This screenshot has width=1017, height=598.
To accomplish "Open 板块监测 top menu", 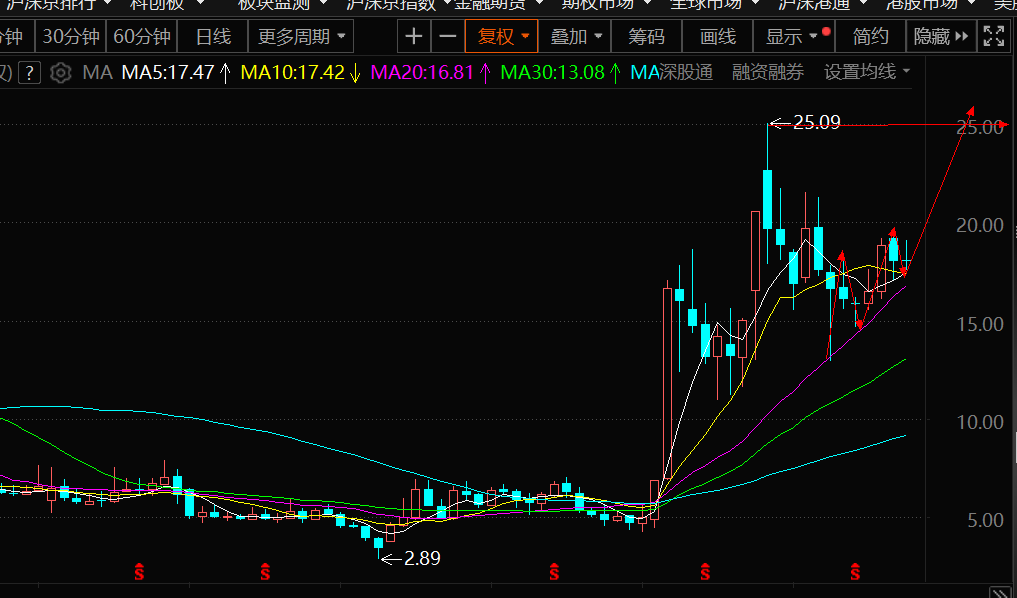I will 281,5.
